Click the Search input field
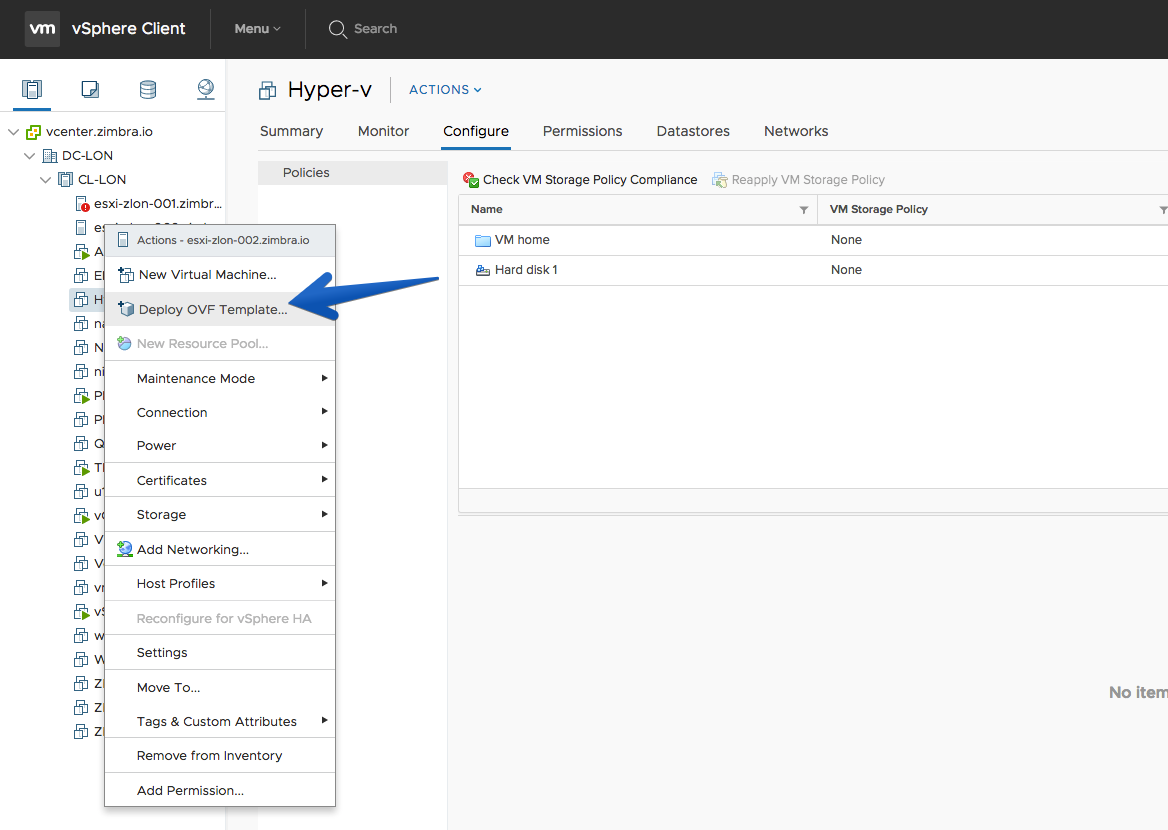This screenshot has width=1168, height=830. (x=375, y=29)
